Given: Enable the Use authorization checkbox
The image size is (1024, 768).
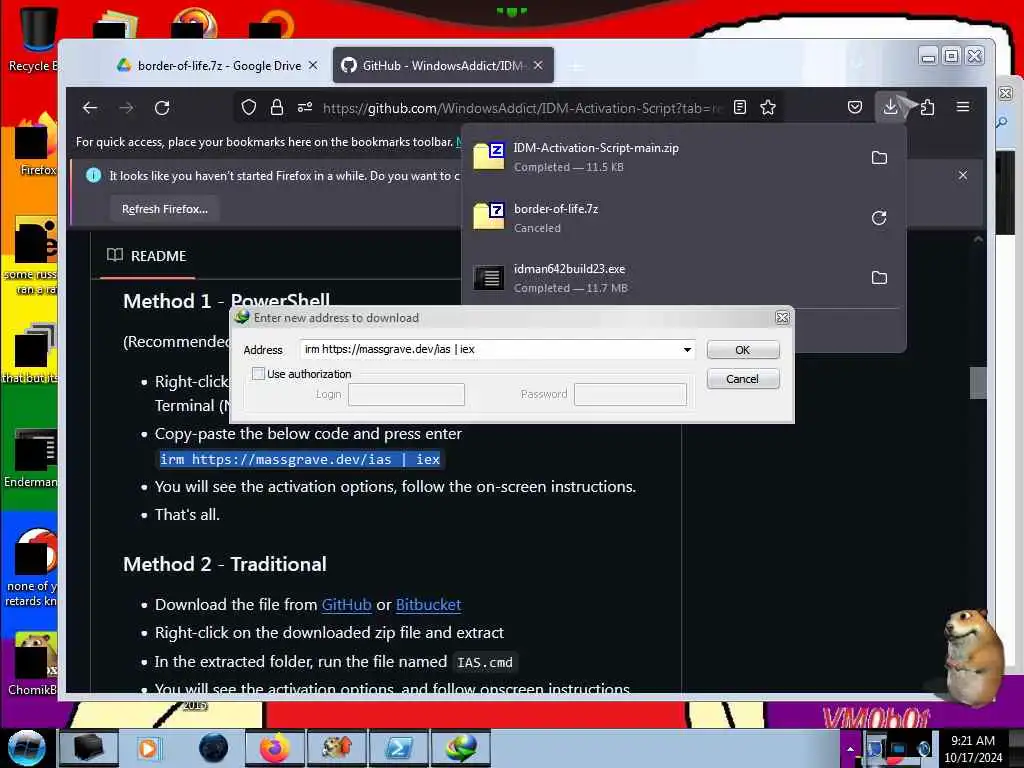Looking at the screenshot, I should pos(259,374).
